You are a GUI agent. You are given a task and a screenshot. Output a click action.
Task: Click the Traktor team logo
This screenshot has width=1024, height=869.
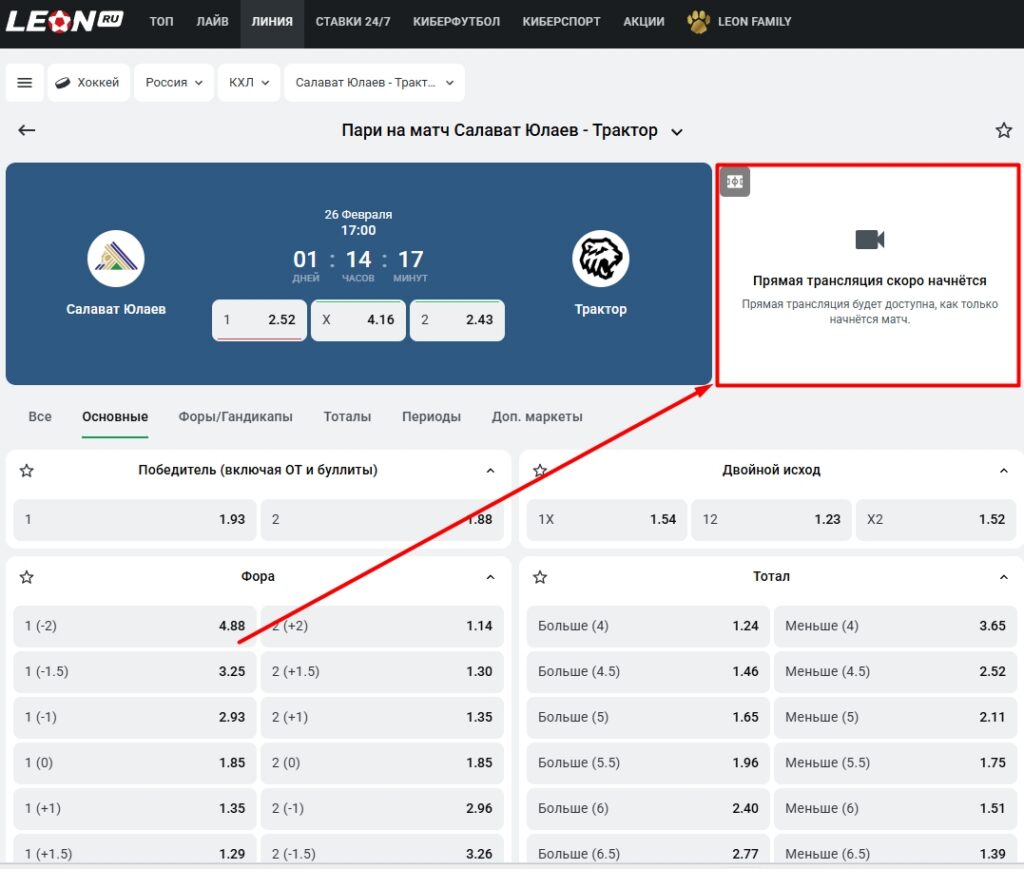pos(600,259)
